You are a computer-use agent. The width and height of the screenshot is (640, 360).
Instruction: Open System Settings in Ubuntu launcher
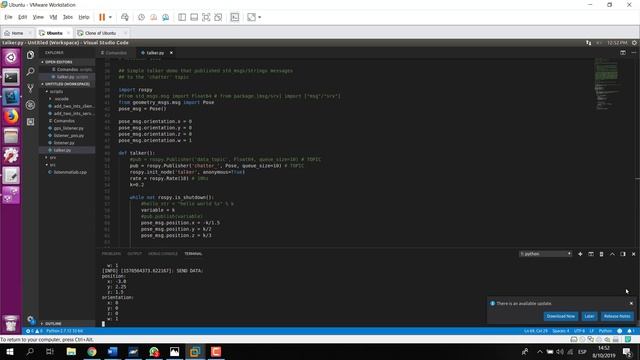(x=11, y=156)
